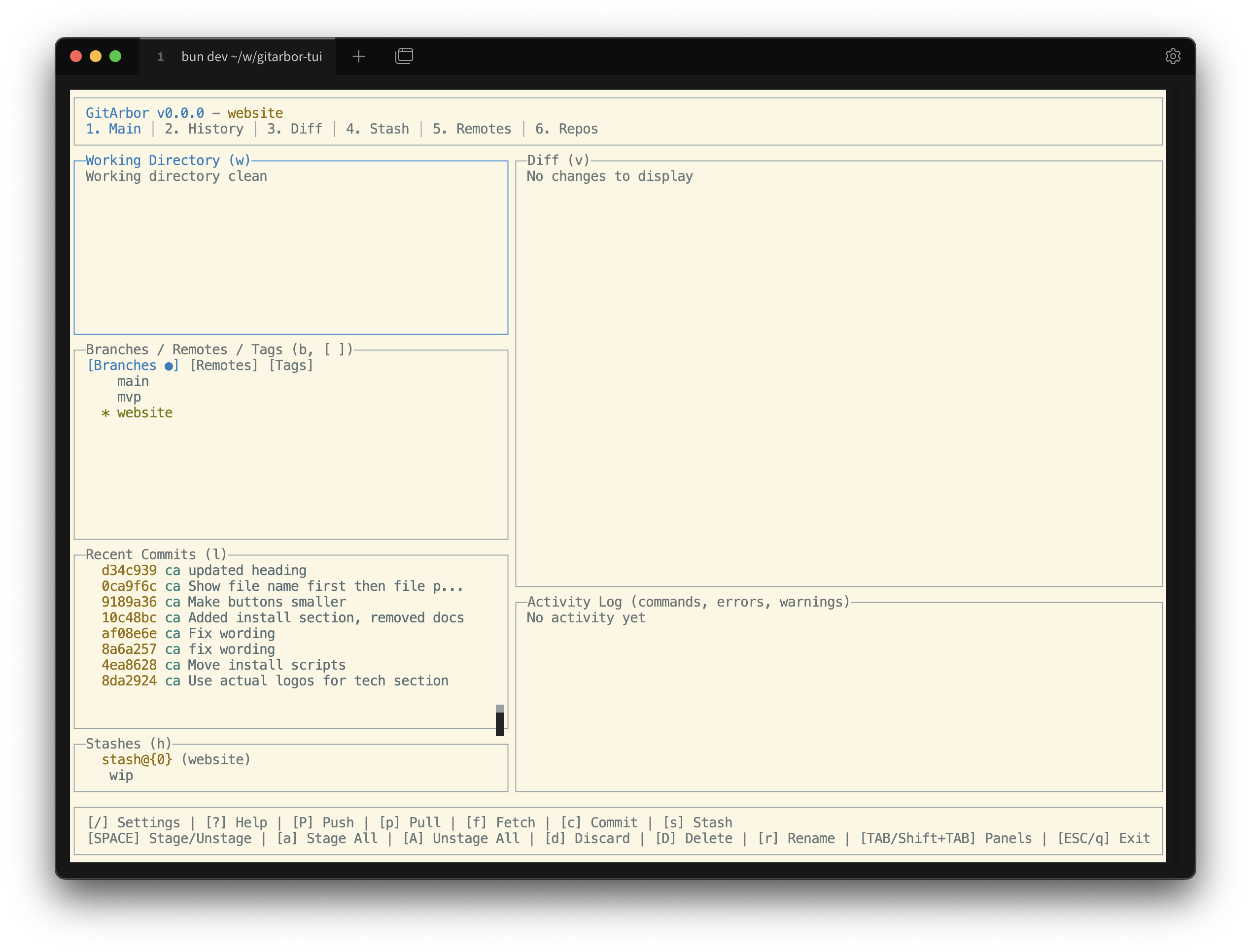Switch to the History tab
Image resolution: width=1251 pixels, height=952 pixels.
[x=204, y=129]
